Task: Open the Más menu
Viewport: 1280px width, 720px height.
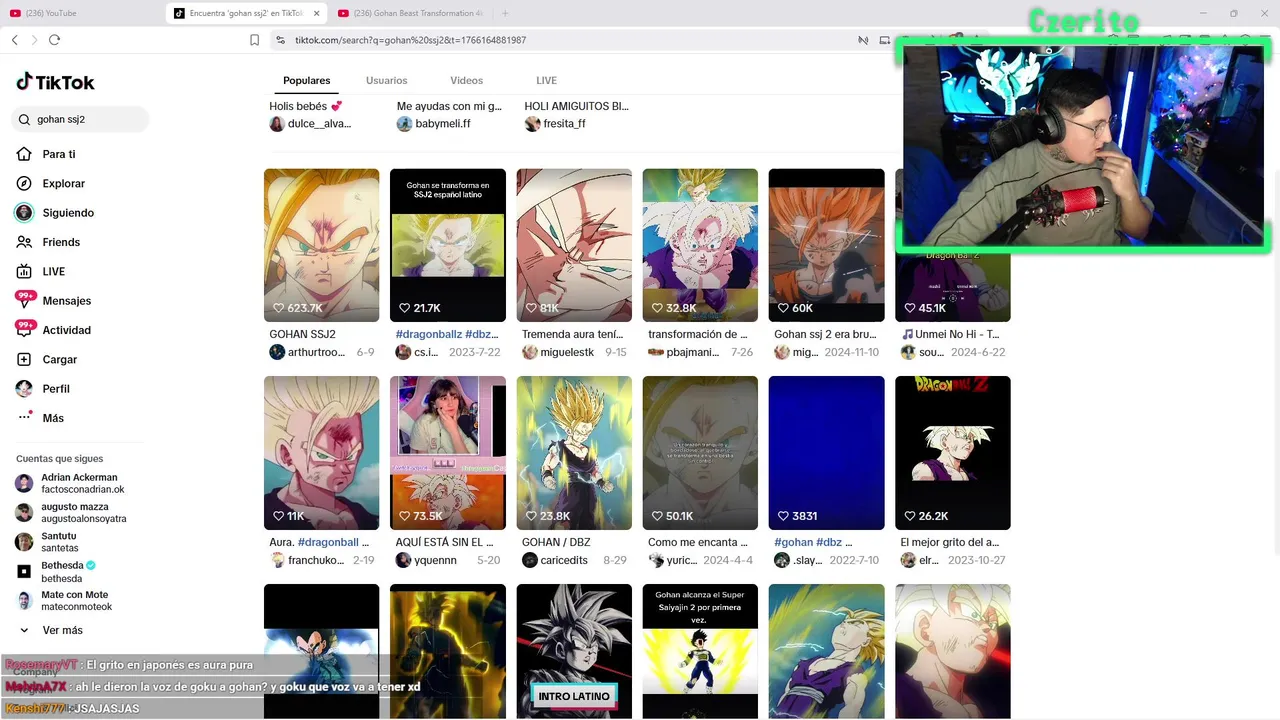Action: (53, 418)
